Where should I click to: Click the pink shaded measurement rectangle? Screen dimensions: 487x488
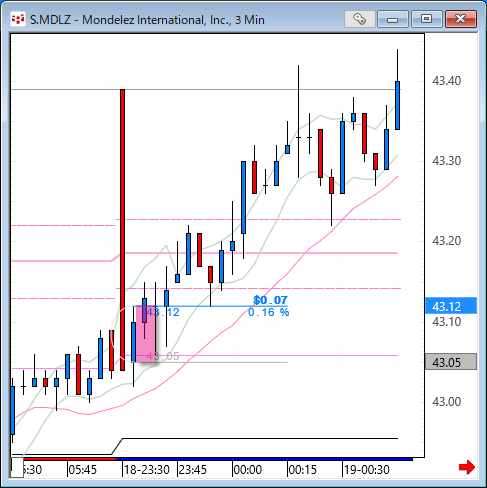[x=146, y=334]
